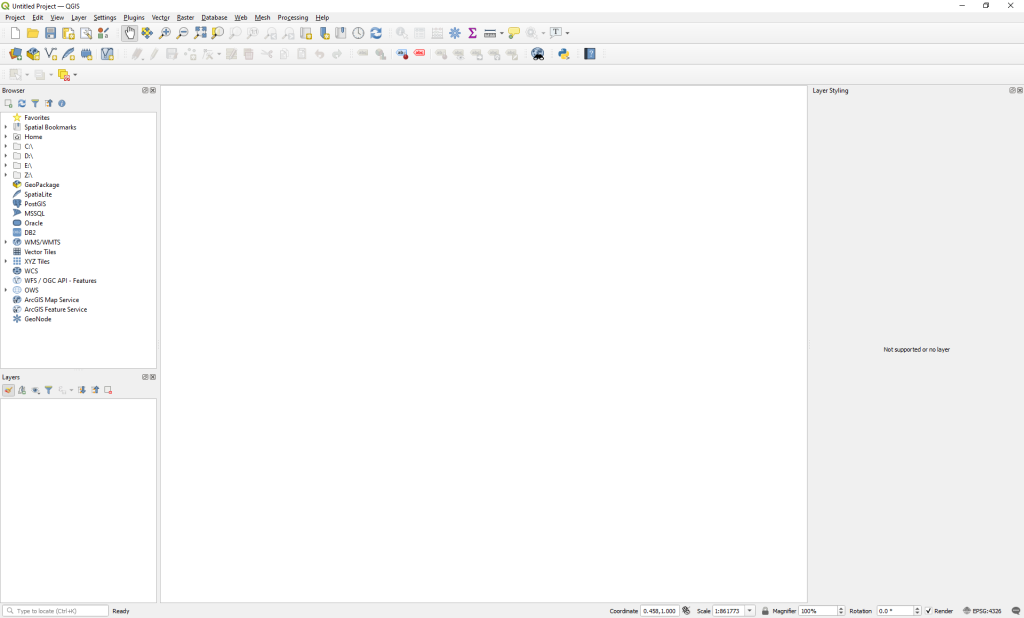The image size is (1024, 618).
Task: Select the Pan Map tool
Action: pyautogui.click(x=130, y=32)
